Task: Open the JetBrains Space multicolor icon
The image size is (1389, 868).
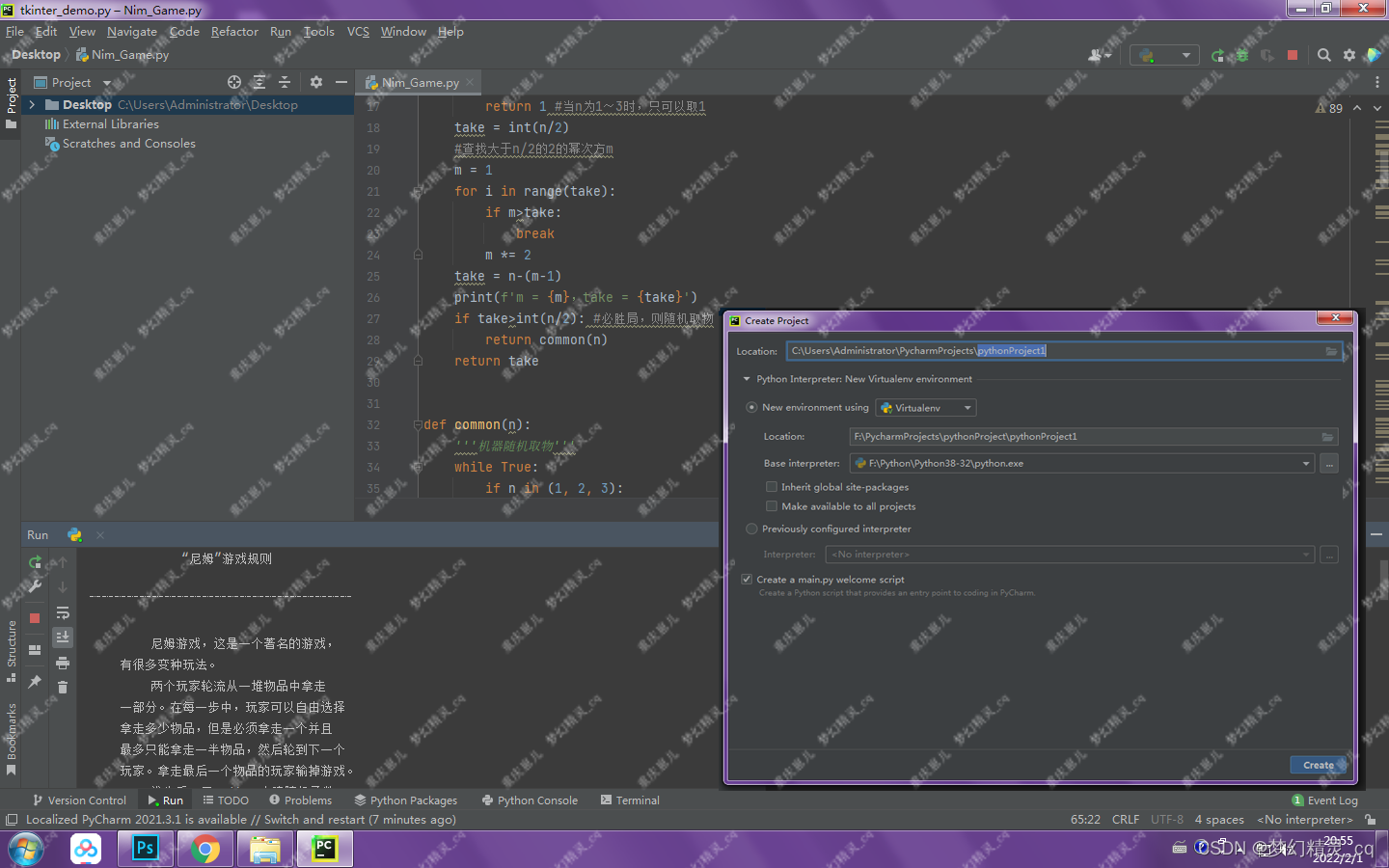Action: coord(1374,55)
